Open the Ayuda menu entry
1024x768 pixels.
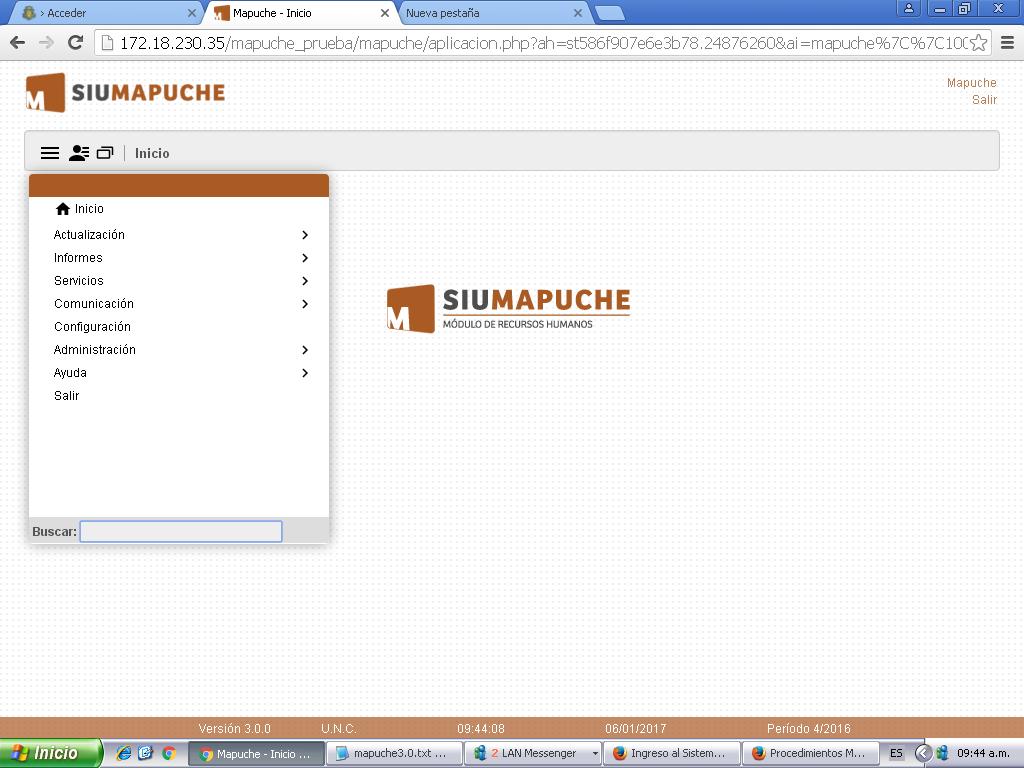click(70, 373)
